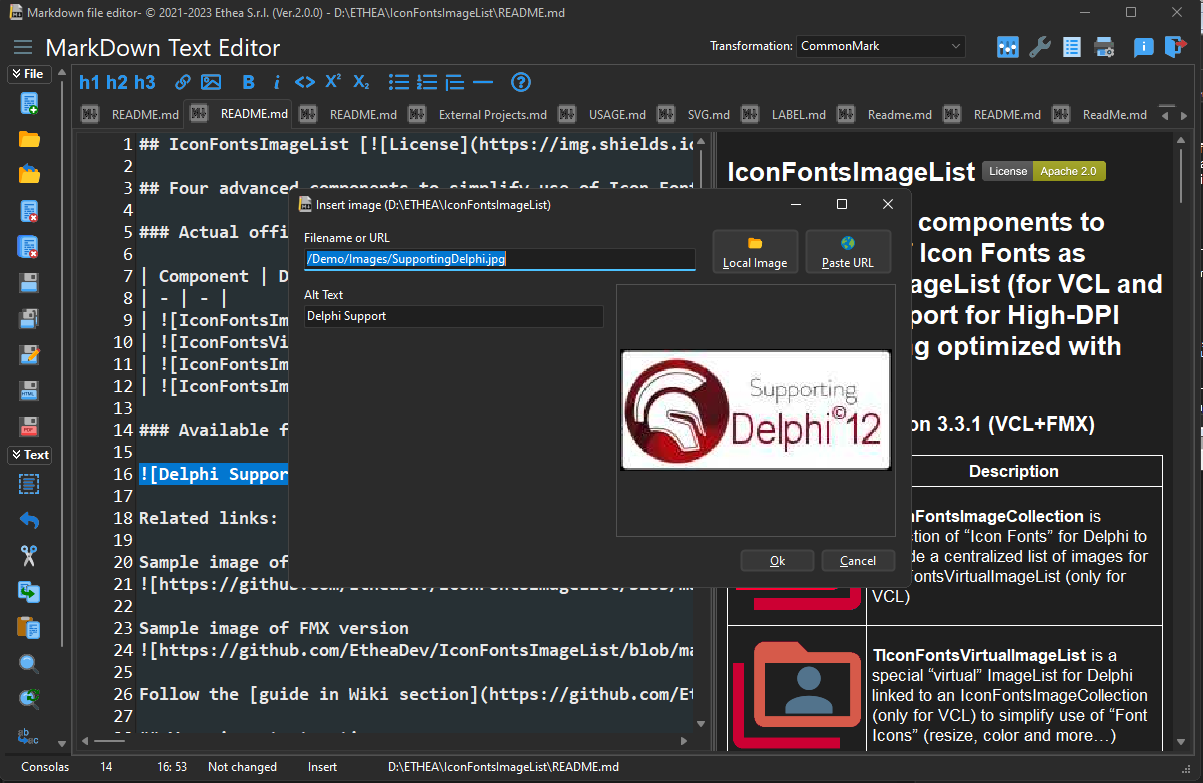The height and width of the screenshot is (783, 1203).
Task: Open Search with the magnifier icon
Action: coord(29,664)
